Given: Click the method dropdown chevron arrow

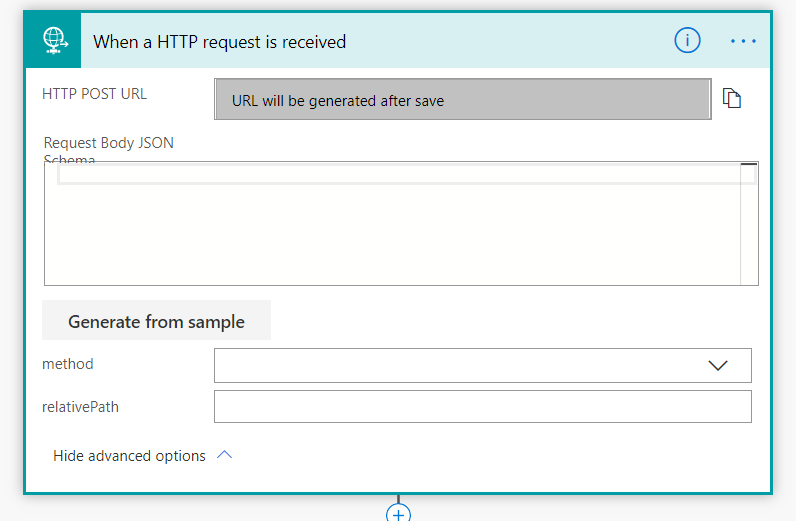Looking at the screenshot, I should (x=718, y=366).
